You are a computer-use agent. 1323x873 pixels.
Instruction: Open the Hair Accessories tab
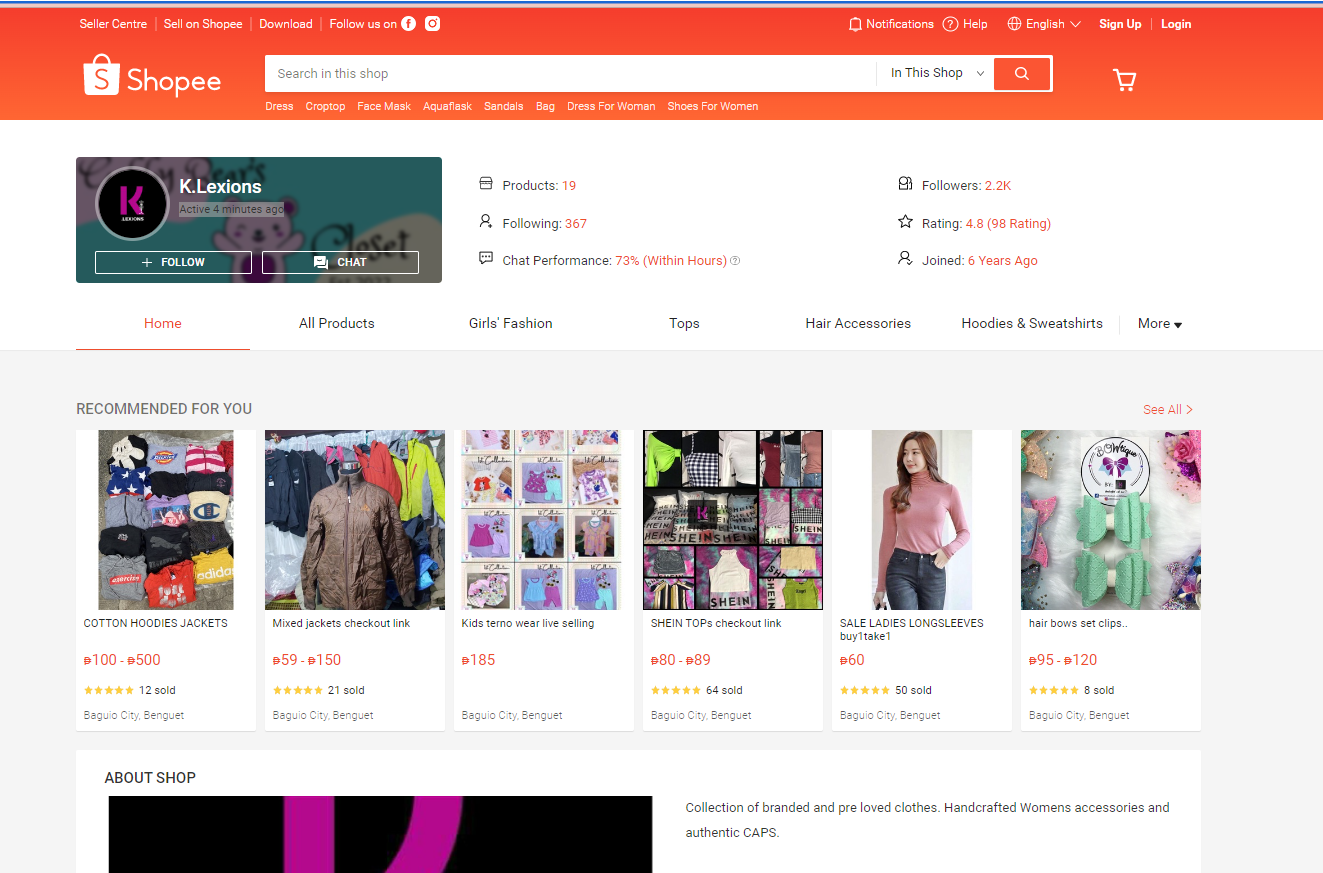click(858, 324)
